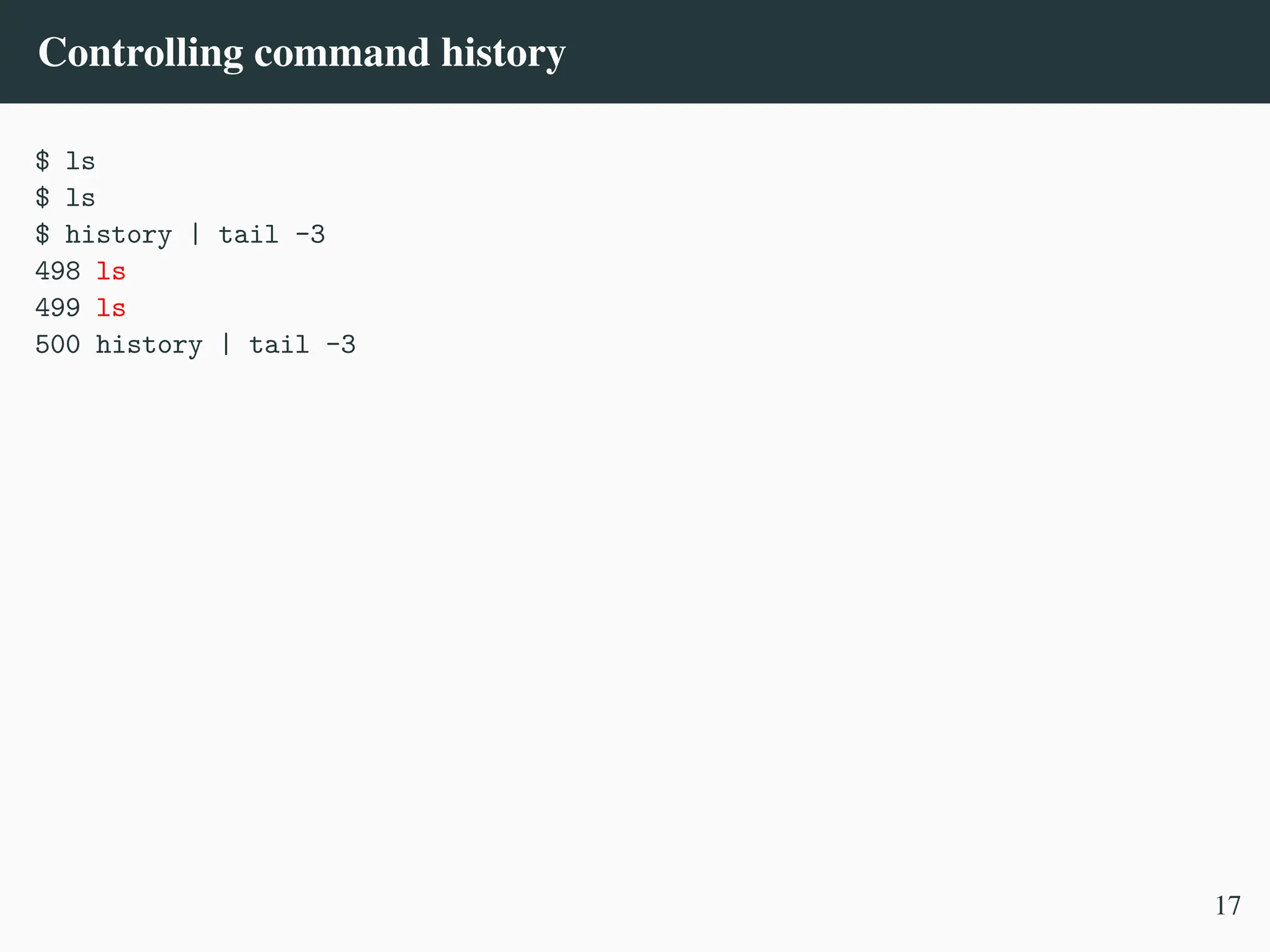Select history entry number 499
1270x952 pixels.
point(57,308)
